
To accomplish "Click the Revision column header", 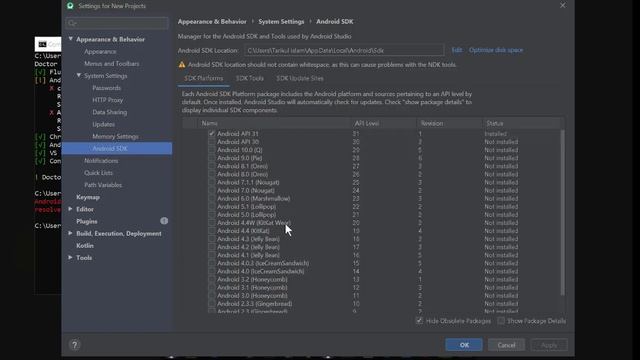I will [x=449, y=123].
